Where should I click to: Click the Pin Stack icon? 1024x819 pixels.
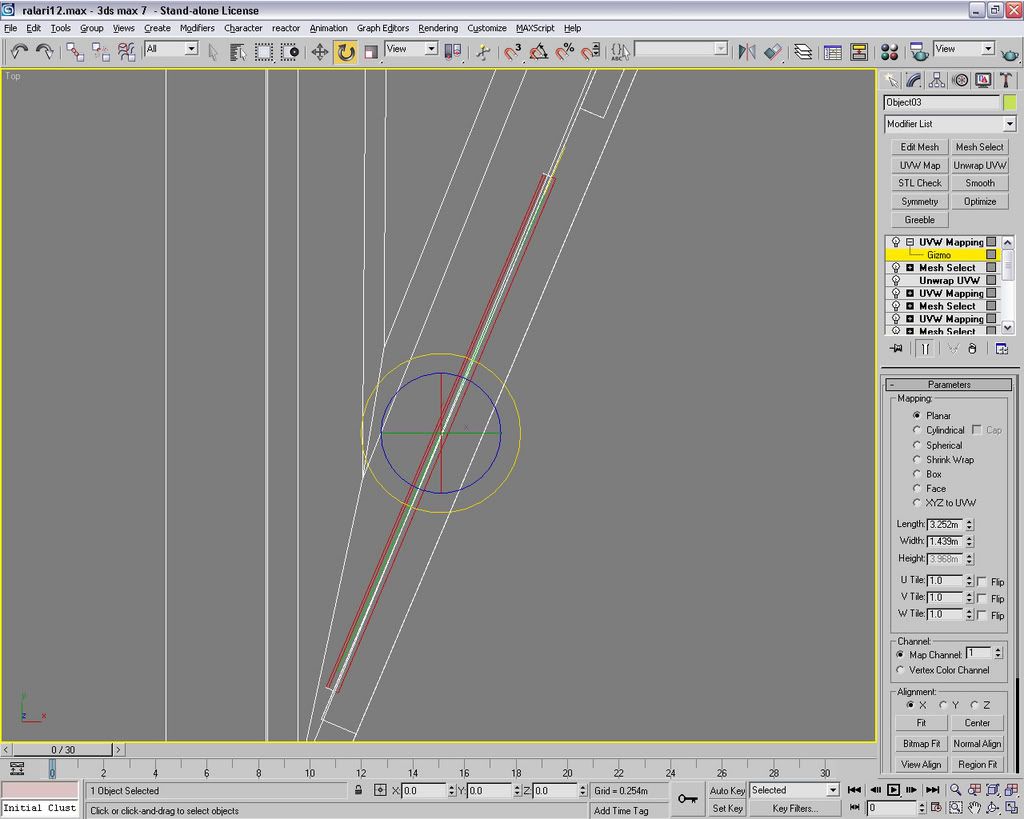[897, 349]
